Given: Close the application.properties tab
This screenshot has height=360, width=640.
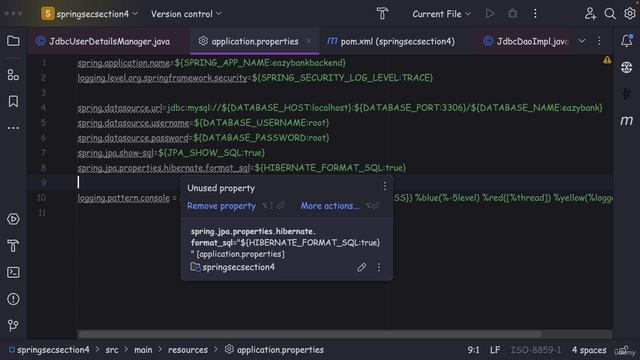Looking at the screenshot, I should (309, 41).
